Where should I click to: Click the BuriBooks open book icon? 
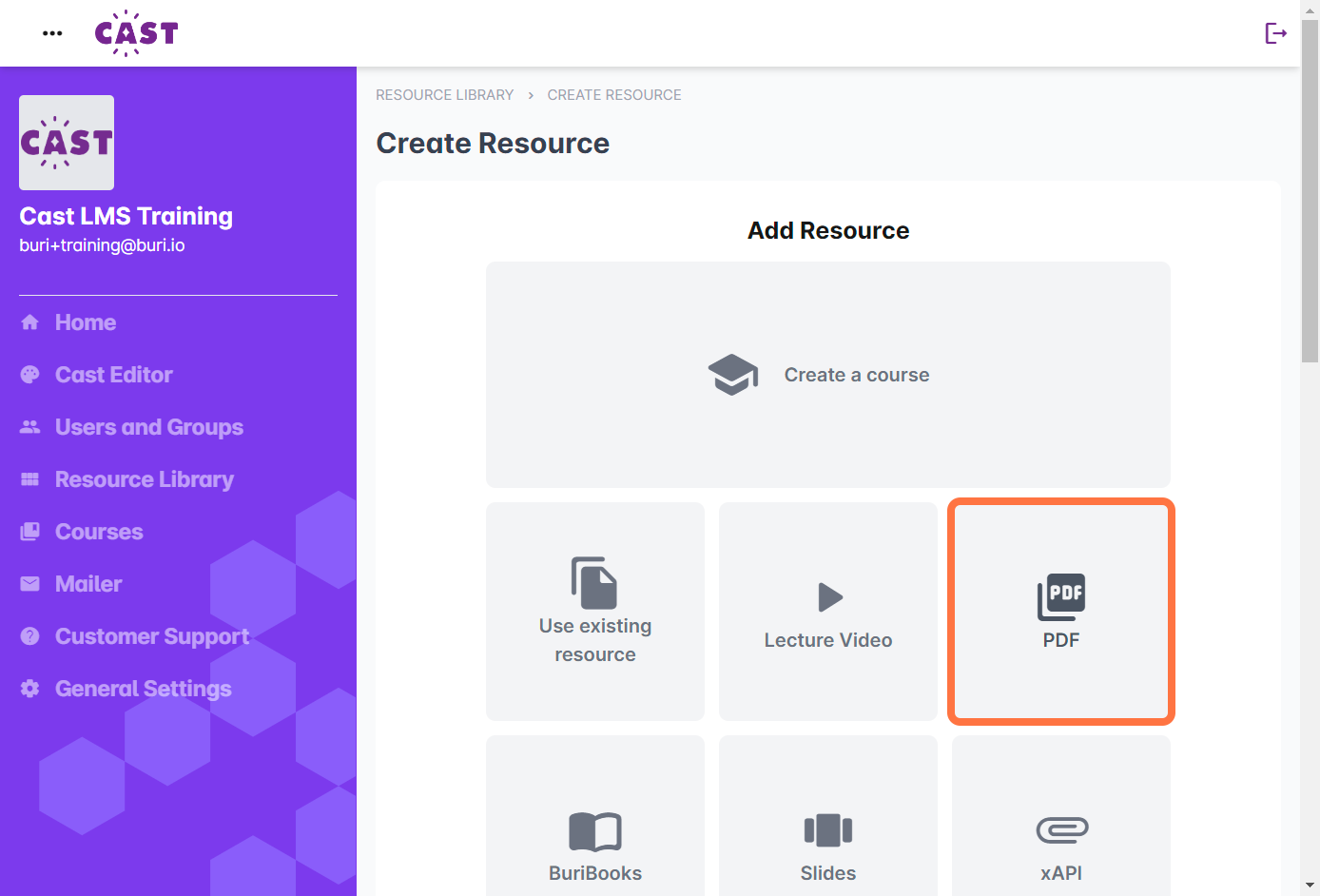coord(595,831)
